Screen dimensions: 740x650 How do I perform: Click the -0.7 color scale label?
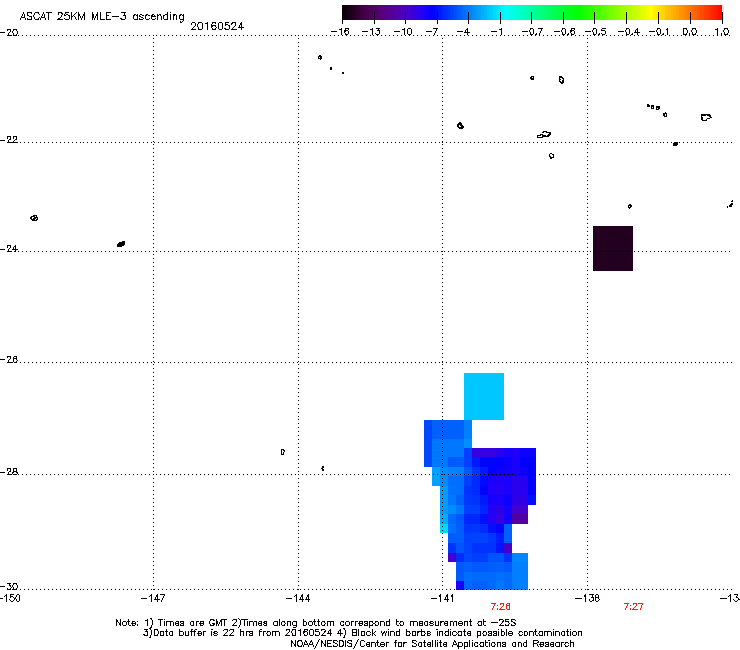(532, 32)
